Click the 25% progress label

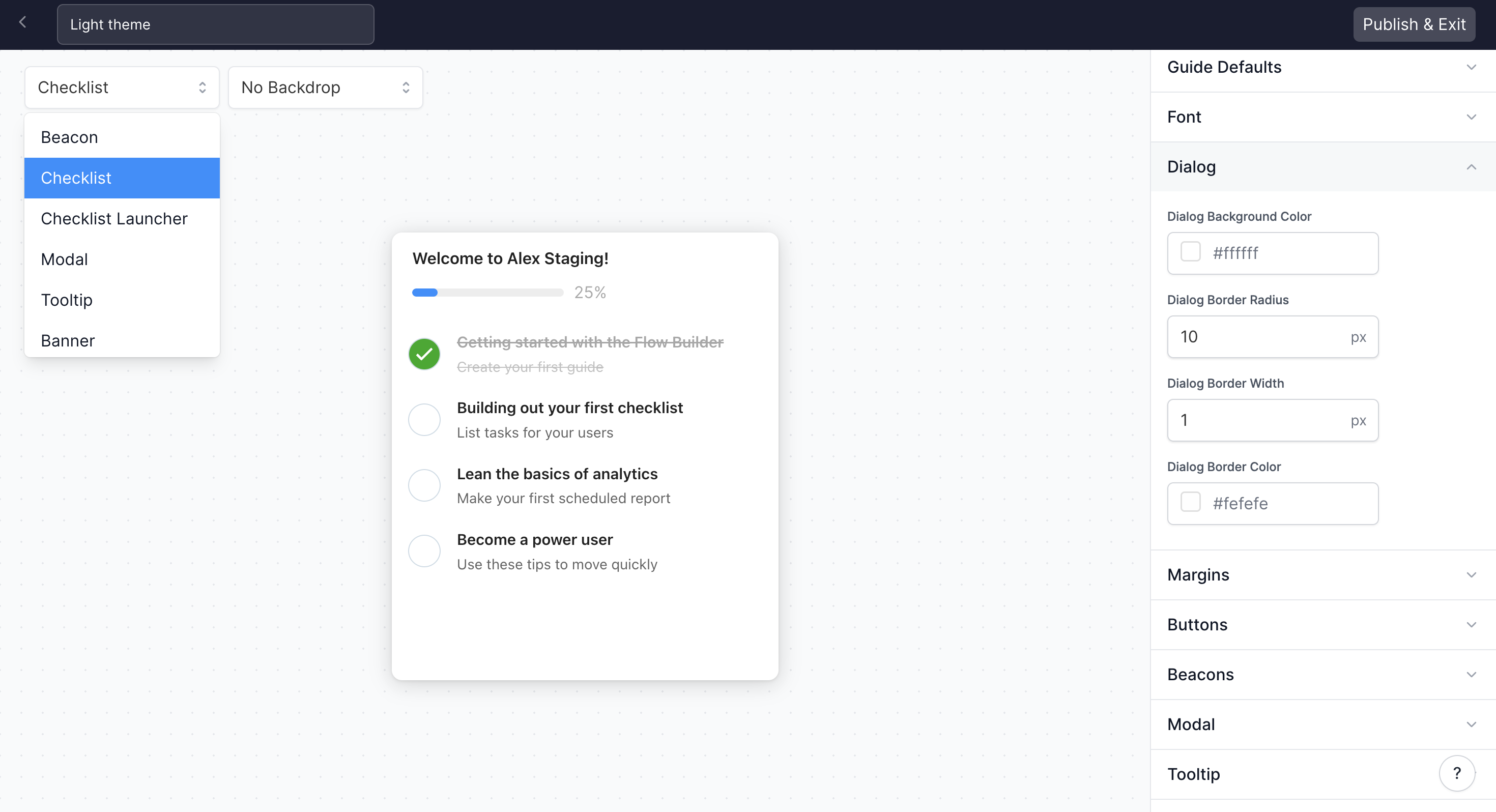click(590, 293)
